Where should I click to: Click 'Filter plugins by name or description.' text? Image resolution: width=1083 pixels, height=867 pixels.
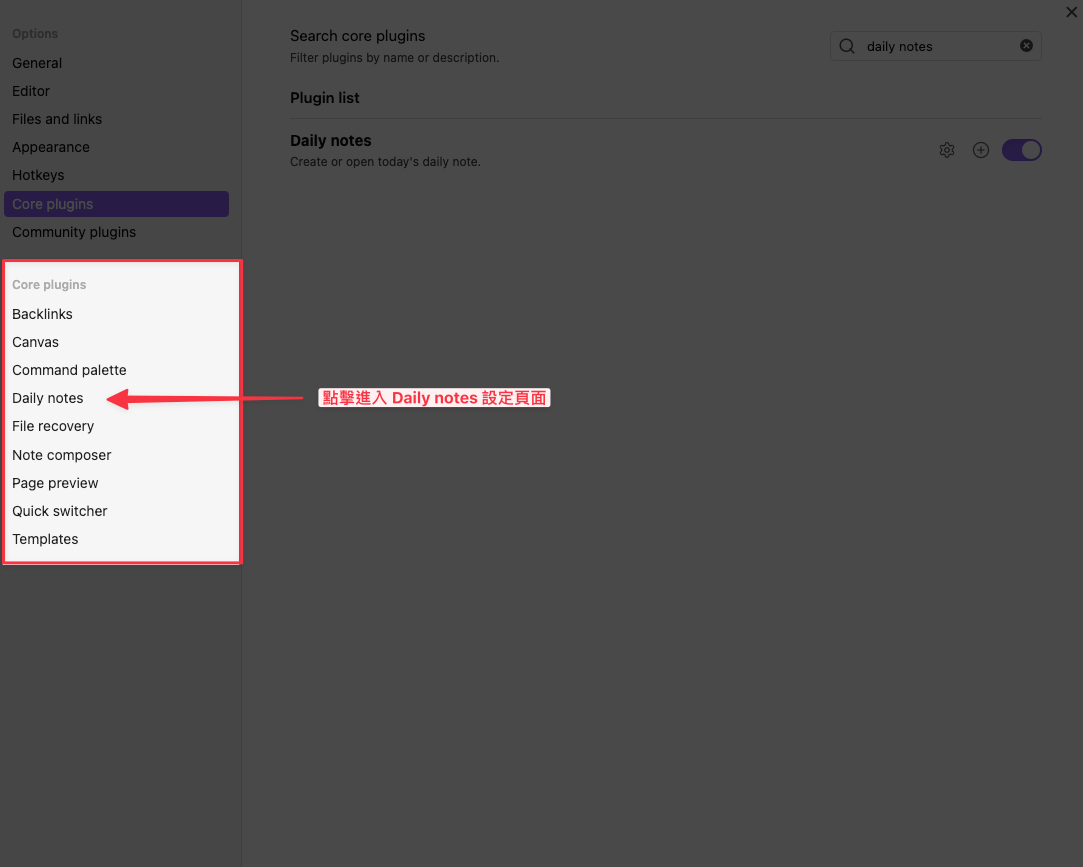[x=394, y=58]
